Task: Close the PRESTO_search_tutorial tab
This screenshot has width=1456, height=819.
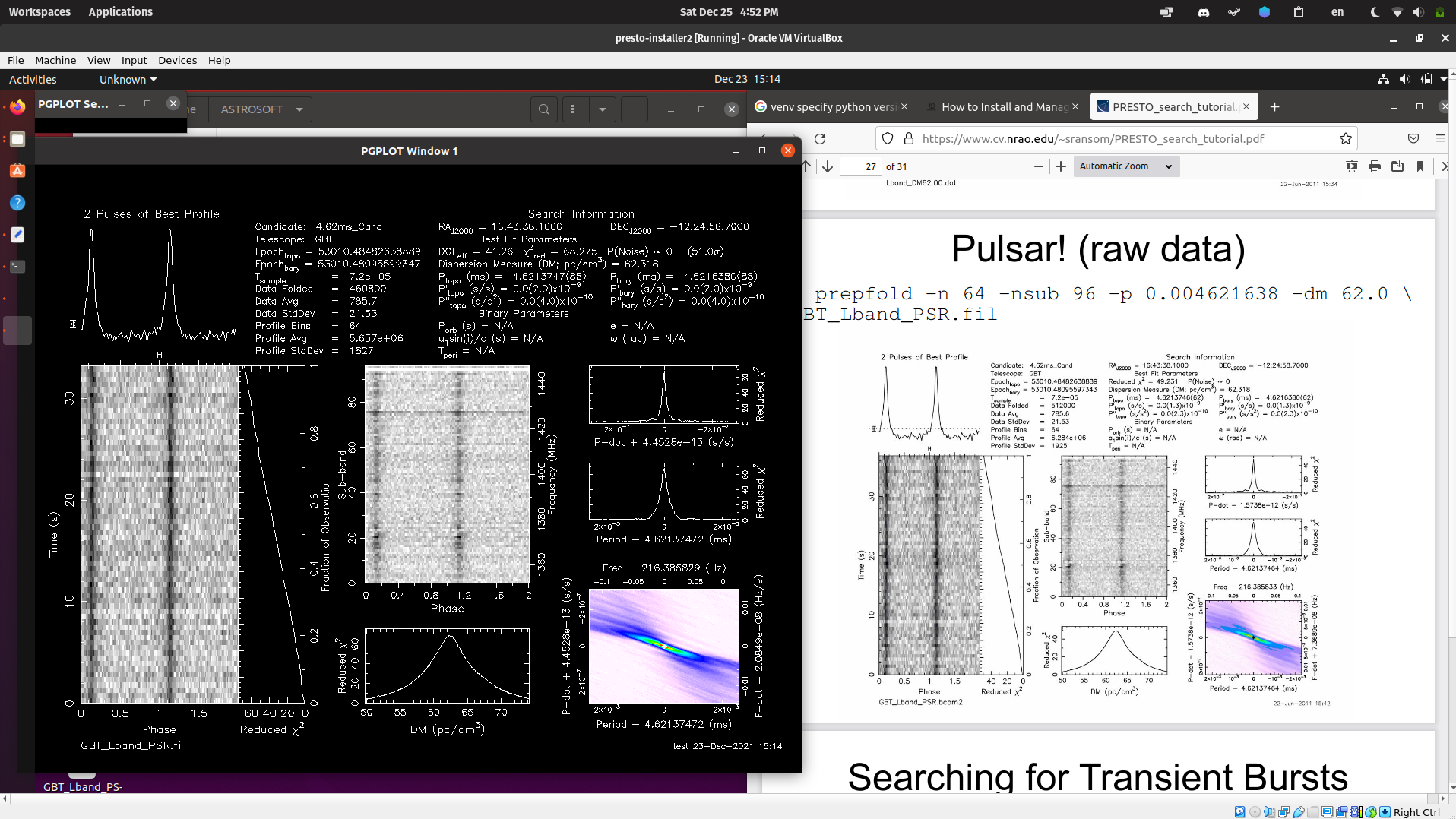Action: pyautogui.click(x=1246, y=107)
